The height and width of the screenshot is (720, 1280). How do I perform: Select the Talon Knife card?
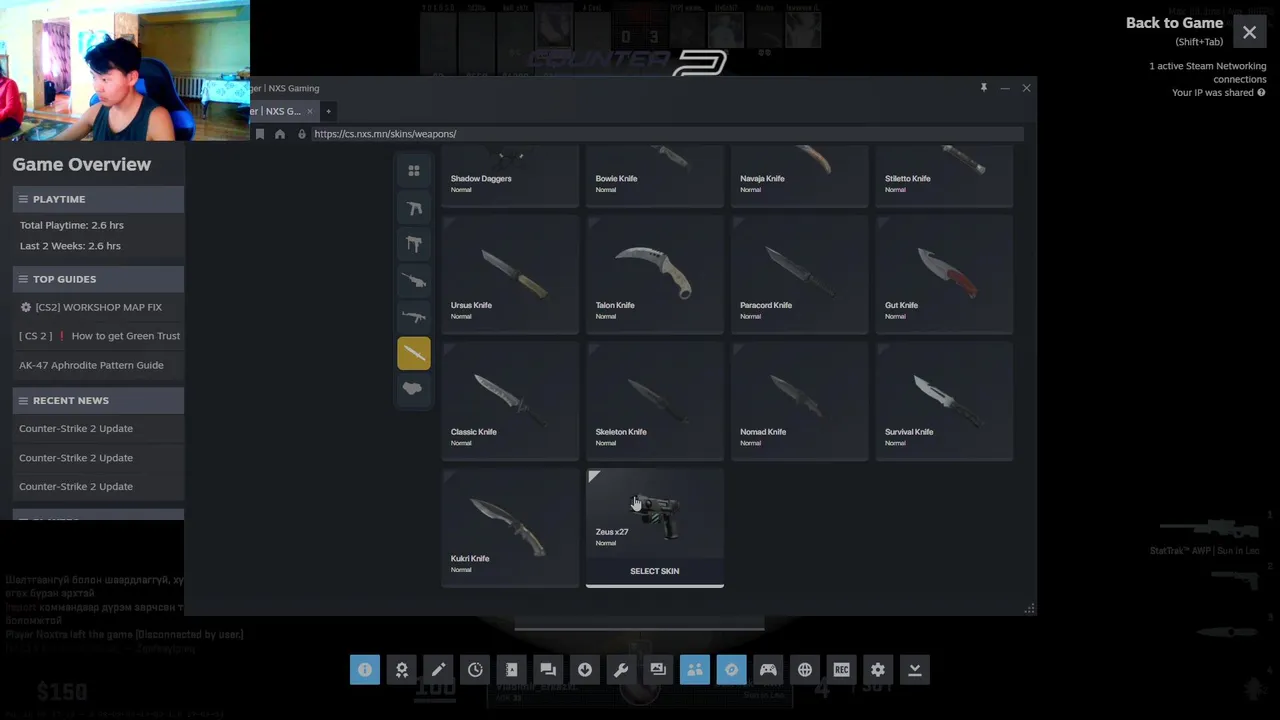(655, 274)
